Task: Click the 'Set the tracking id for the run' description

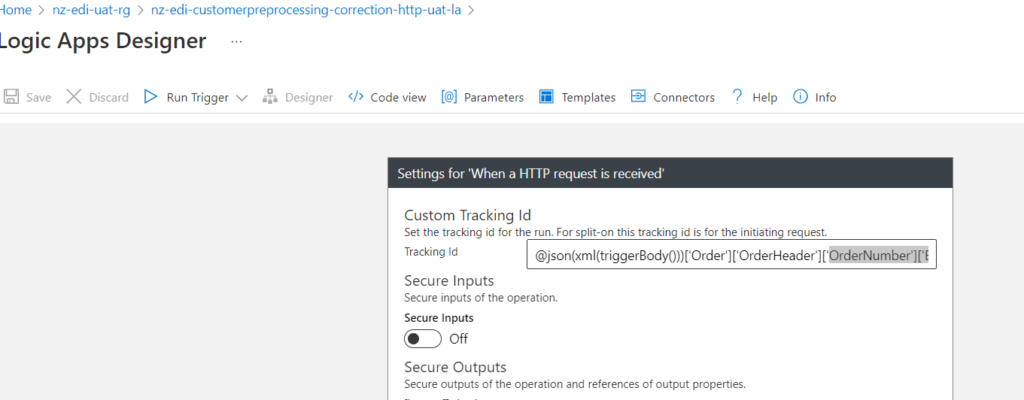Action: pyautogui.click(x=616, y=232)
